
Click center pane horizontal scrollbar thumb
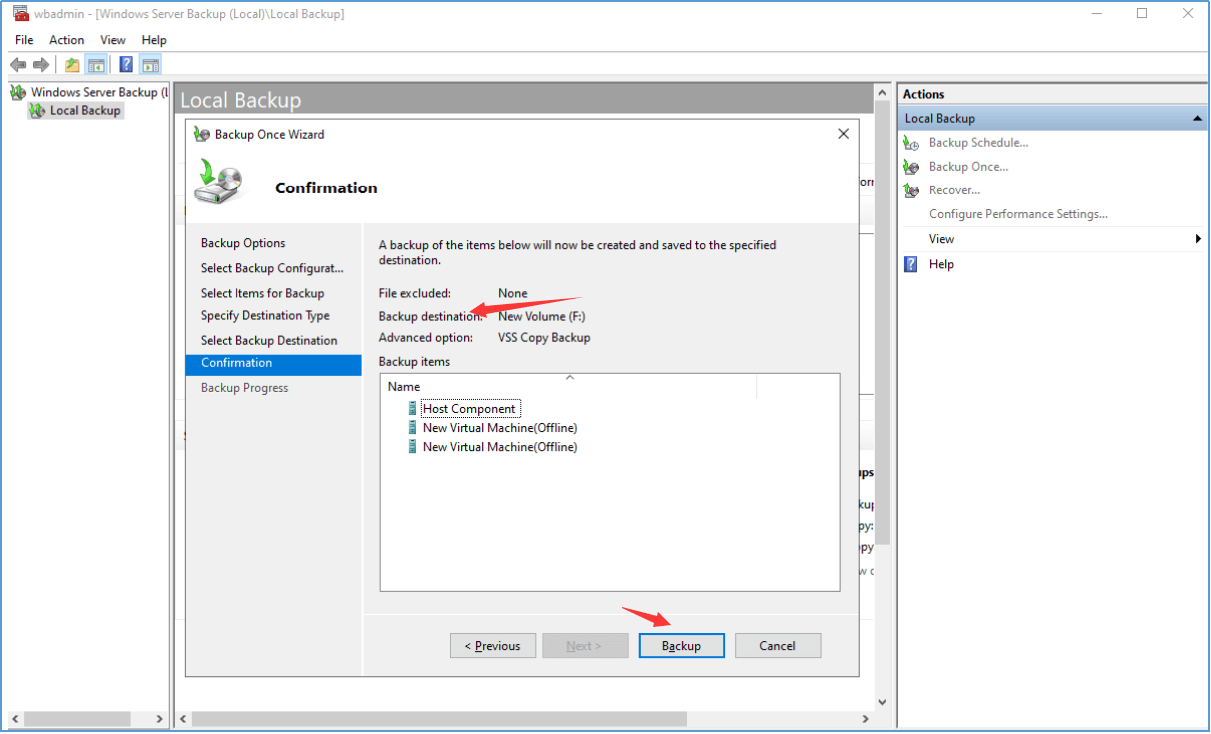[439, 719]
